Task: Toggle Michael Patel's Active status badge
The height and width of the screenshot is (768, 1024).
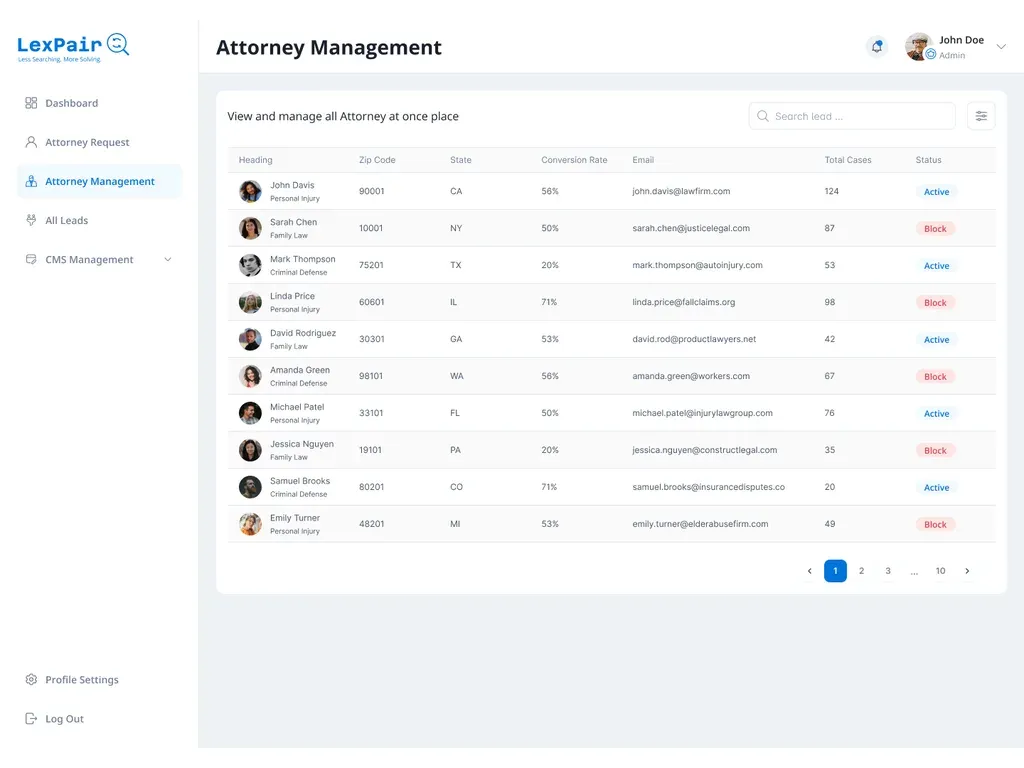Action: point(936,414)
